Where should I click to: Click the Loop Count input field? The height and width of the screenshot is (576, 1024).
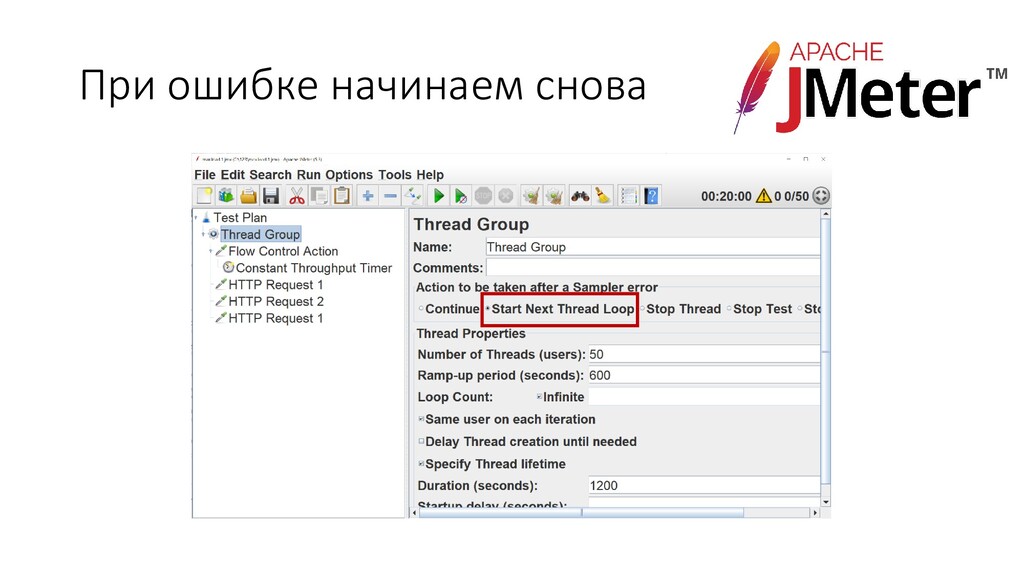[704, 396]
